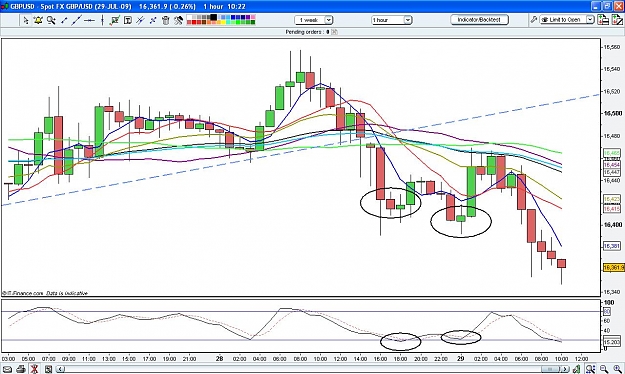Click the printer icon at bottom left
The height and width of the screenshot is (374, 625).
click(x=21, y=369)
